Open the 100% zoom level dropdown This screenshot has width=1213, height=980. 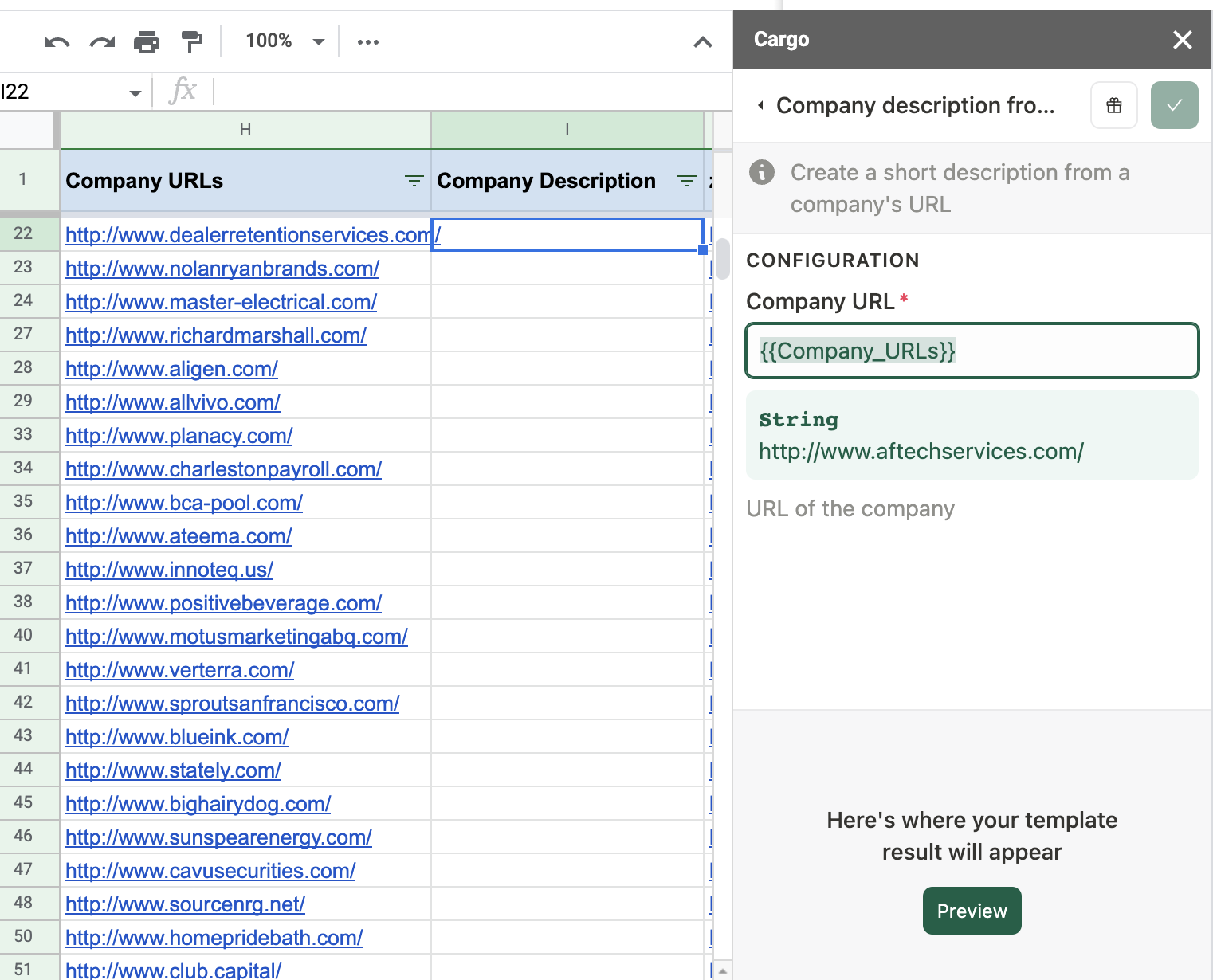tap(285, 41)
